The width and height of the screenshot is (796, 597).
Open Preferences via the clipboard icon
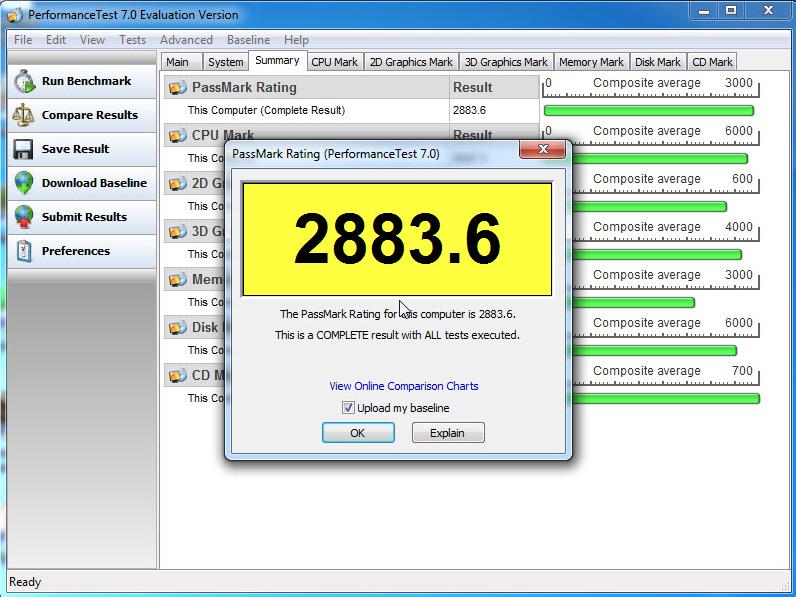pyautogui.click(x=24, y=251)
